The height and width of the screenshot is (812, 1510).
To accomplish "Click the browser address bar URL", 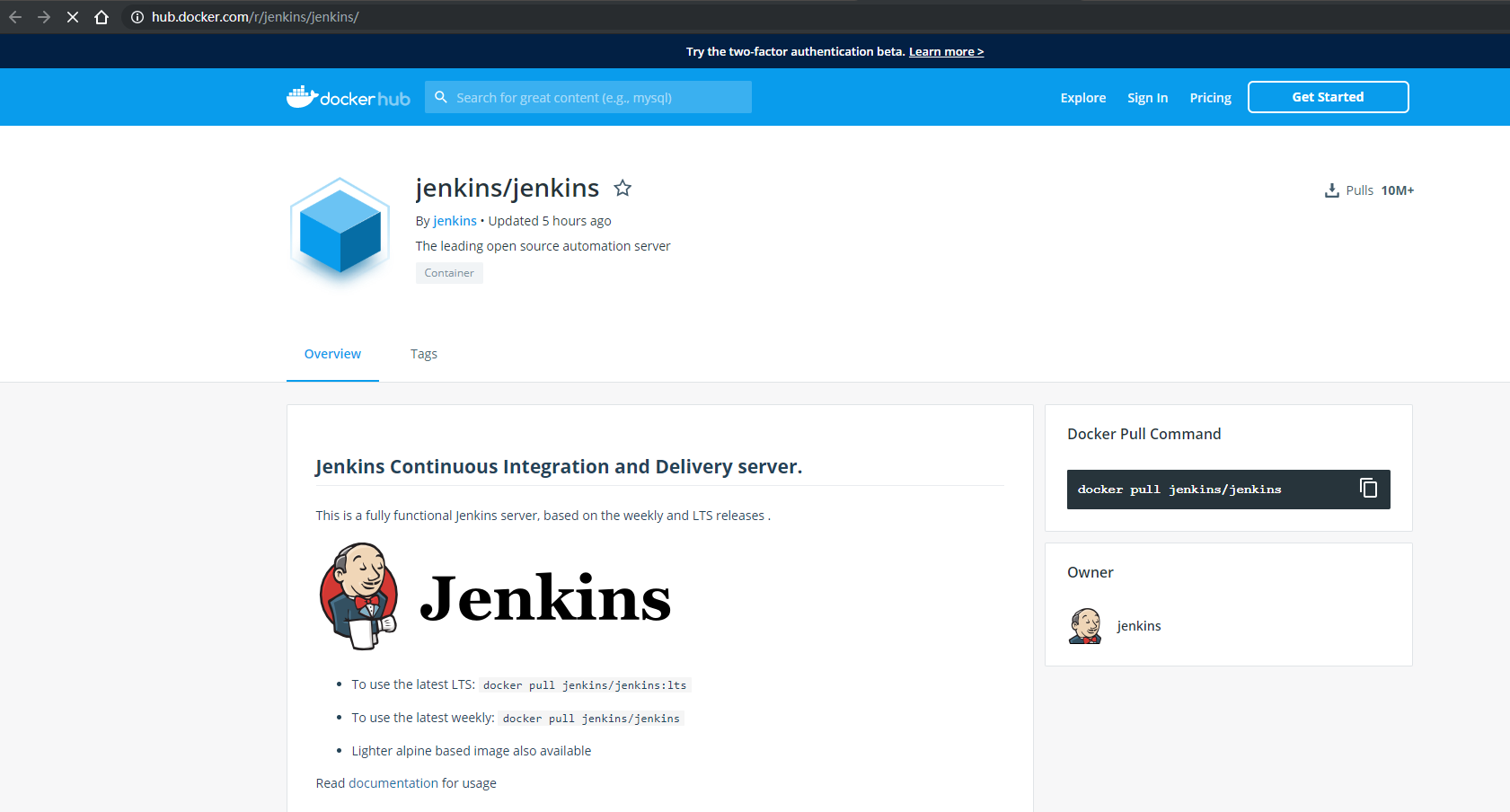I will [x=255, y=17].
